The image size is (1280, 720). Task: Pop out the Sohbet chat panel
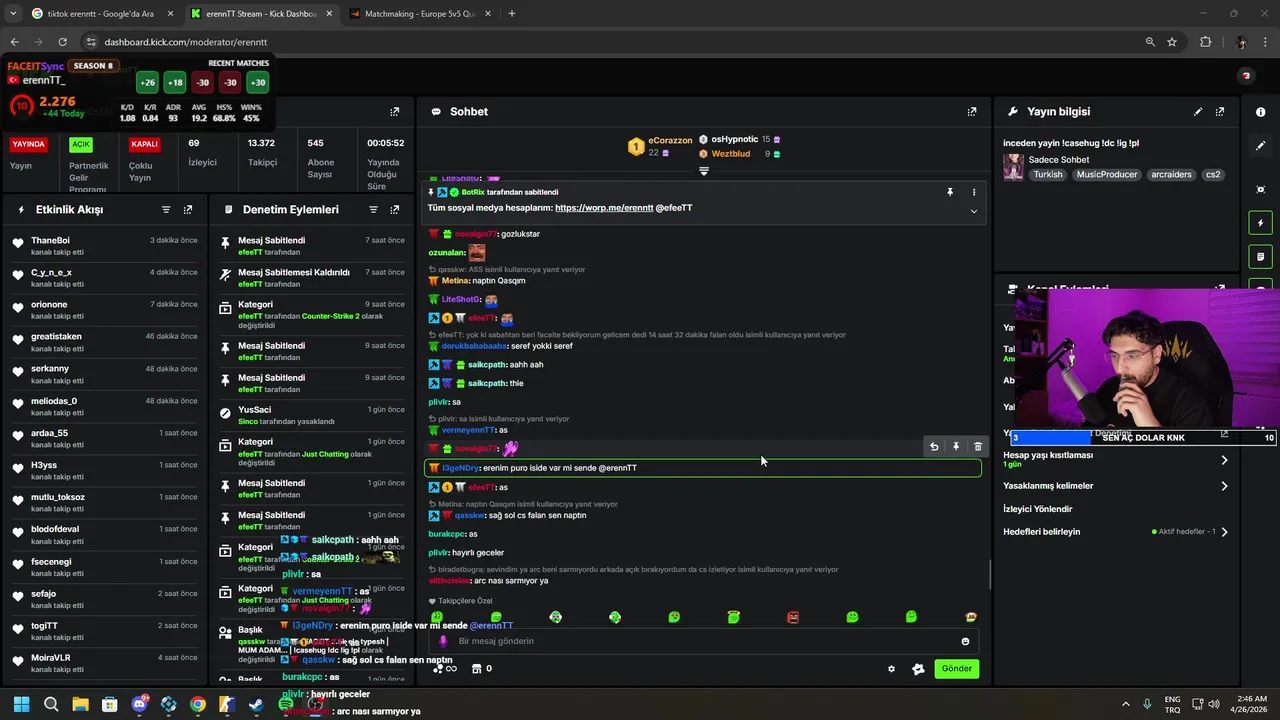(972, 112)
